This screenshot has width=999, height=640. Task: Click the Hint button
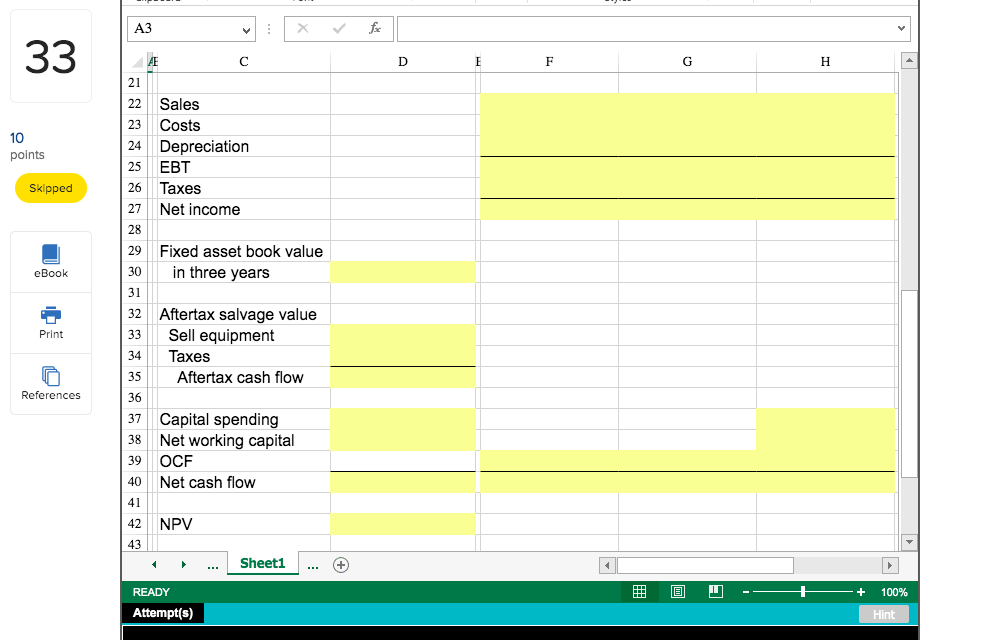pyautogui.click(x=884, y=614)
